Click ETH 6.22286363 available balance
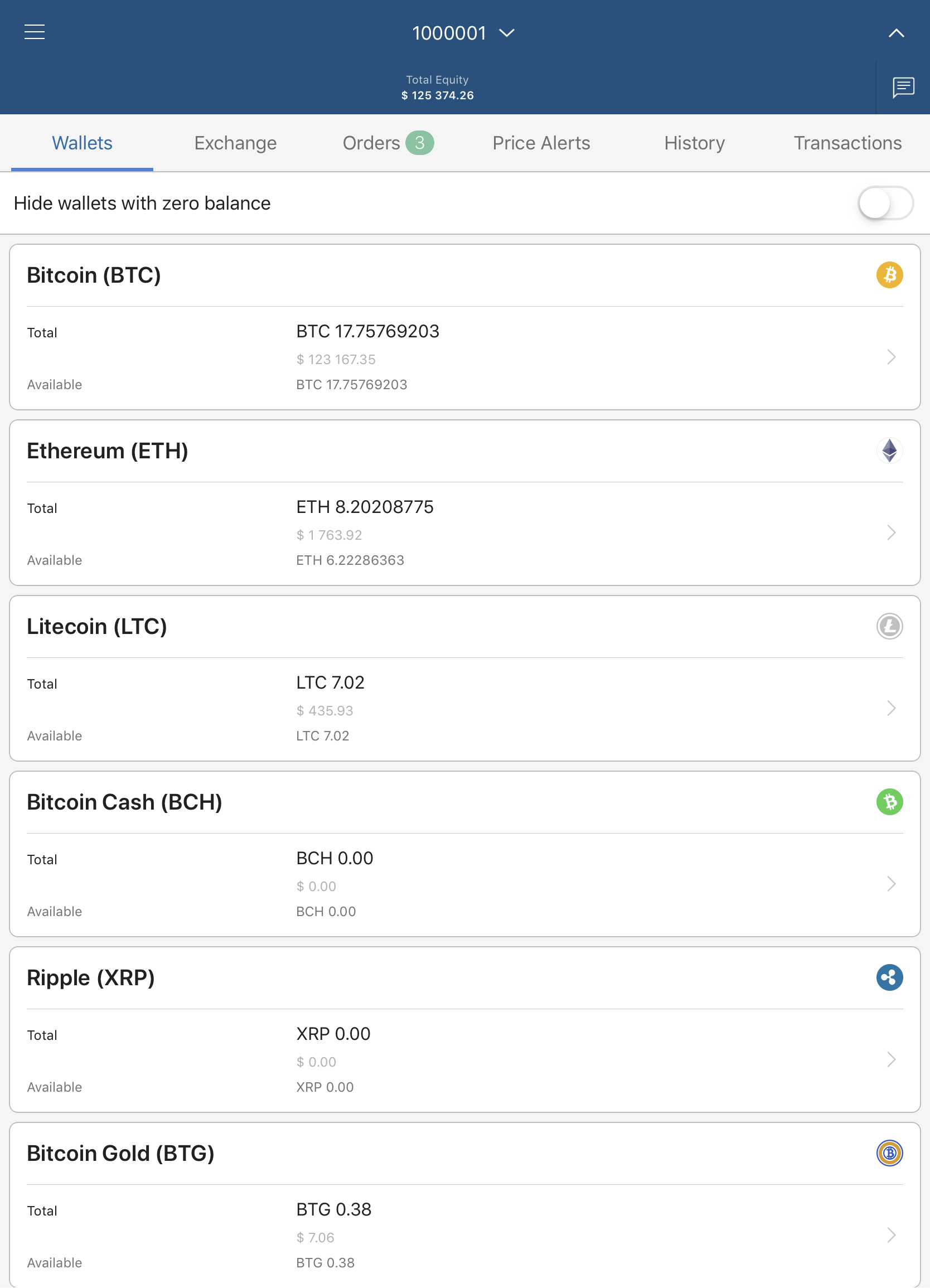The width and height of the screenshot is (930, 1288). coord(350,560)
